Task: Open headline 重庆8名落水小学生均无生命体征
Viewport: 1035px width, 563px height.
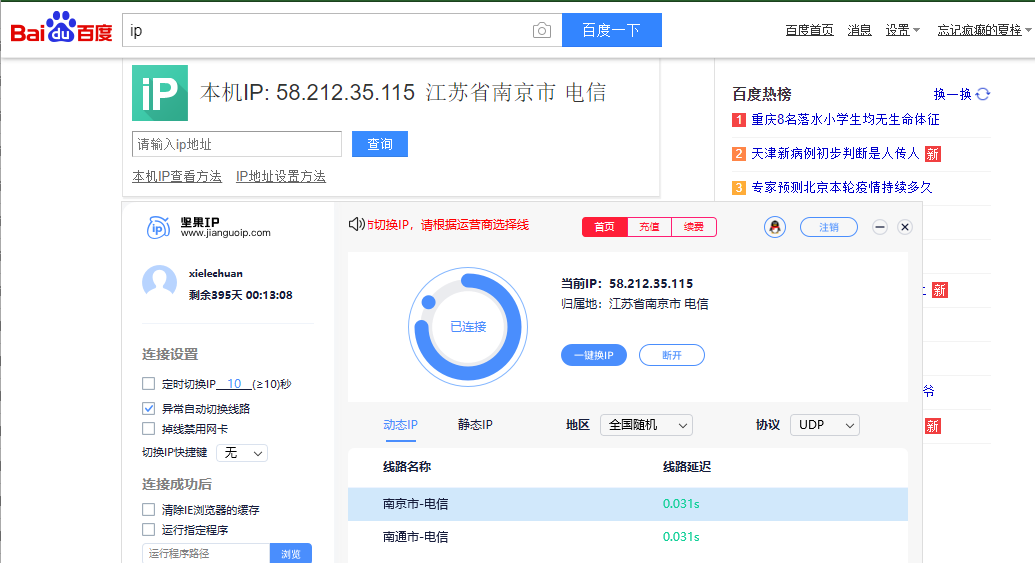Action: [846, 119]
